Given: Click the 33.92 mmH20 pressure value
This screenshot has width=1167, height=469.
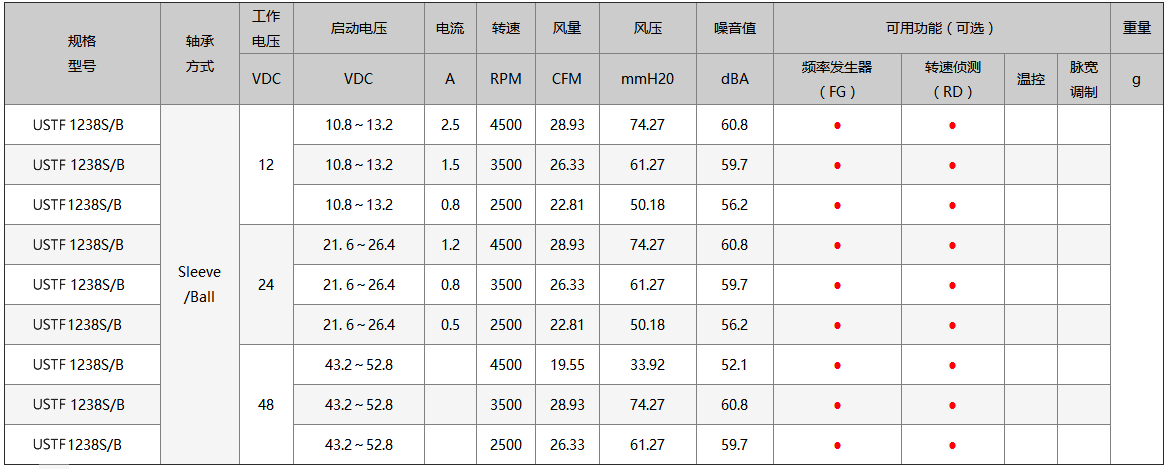Looking at the screenshot, I should (648, 365).
